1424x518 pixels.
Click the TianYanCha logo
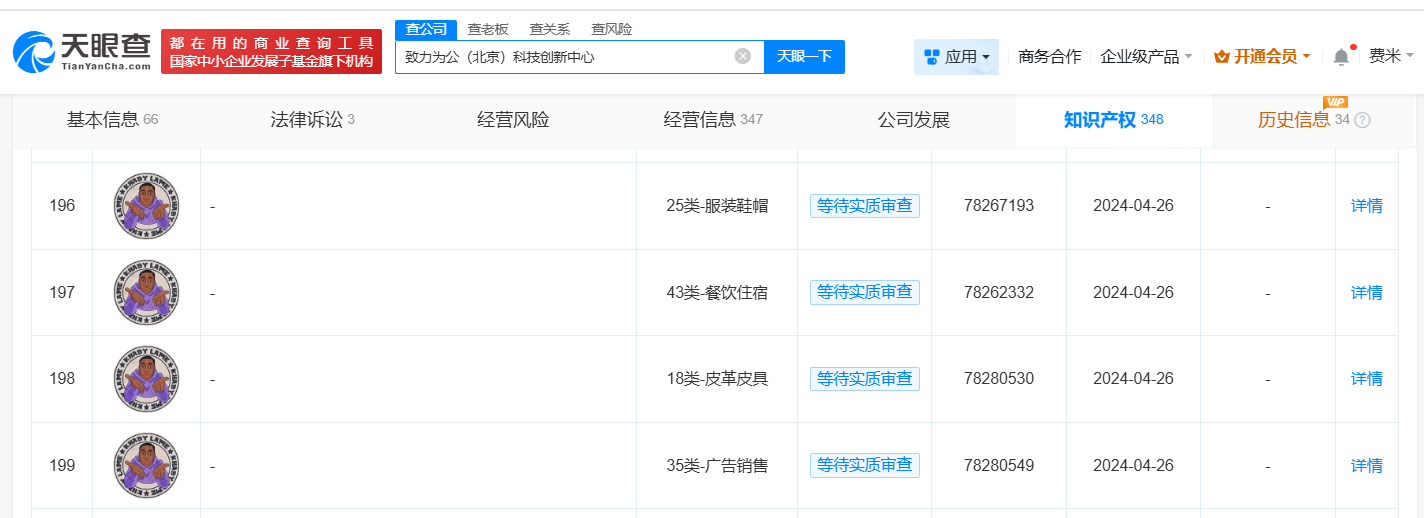coord(82,51)
